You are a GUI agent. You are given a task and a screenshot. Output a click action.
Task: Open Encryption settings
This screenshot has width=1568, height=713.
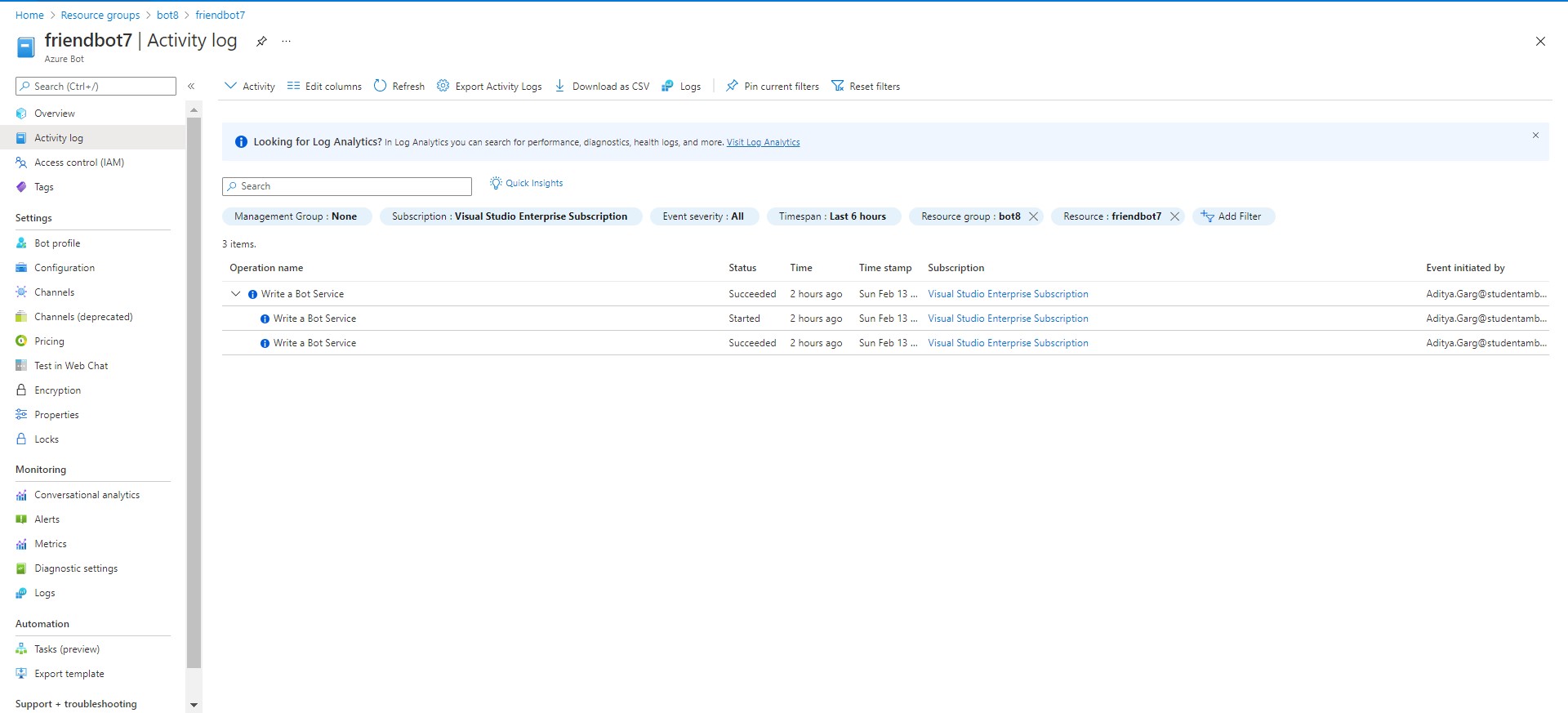(x=93, y=390)
